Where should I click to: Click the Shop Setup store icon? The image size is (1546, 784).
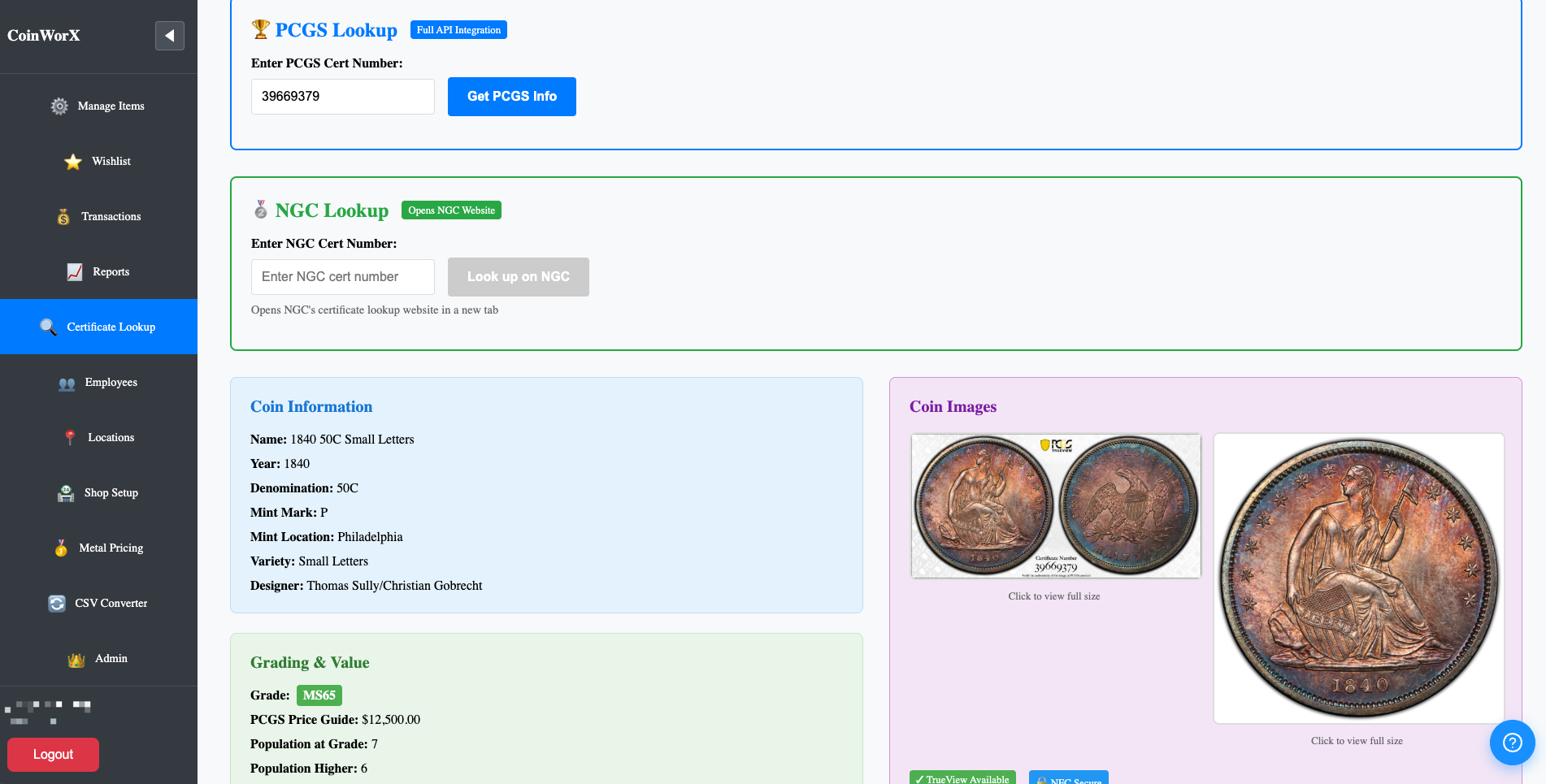pos(66,493)
